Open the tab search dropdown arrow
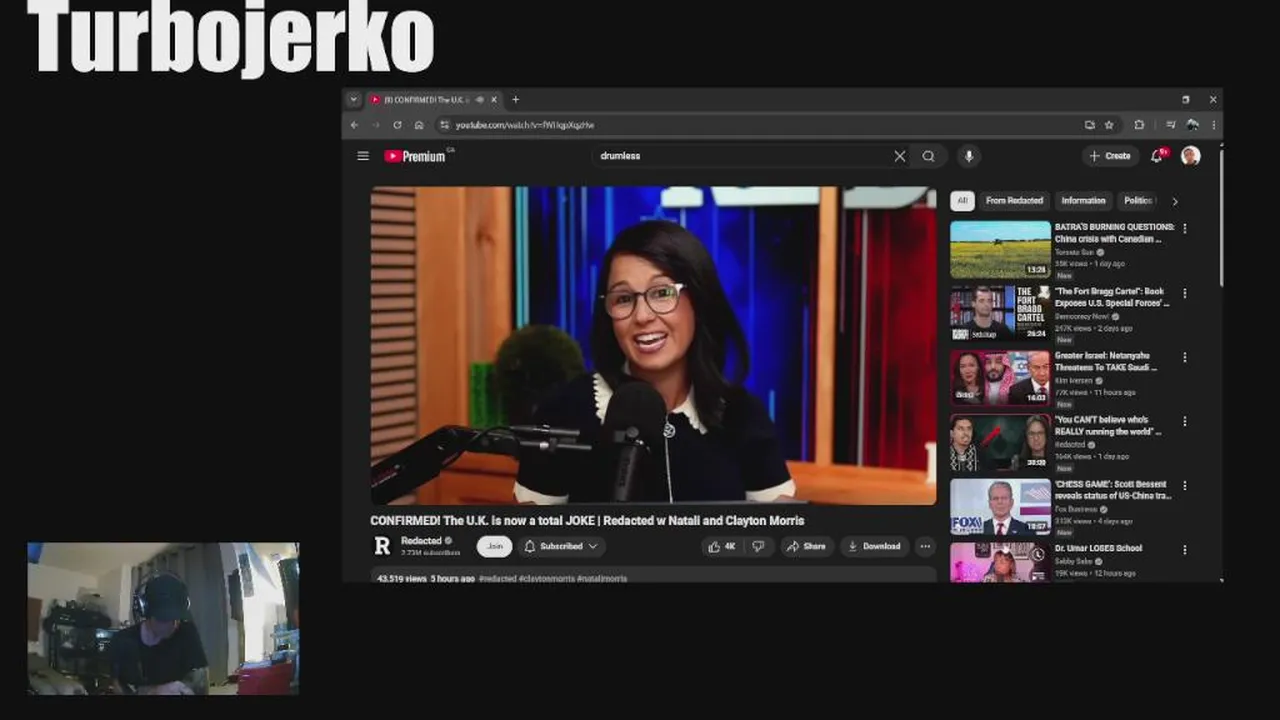This screenshot has height=720, width=1280. (353, 100)
